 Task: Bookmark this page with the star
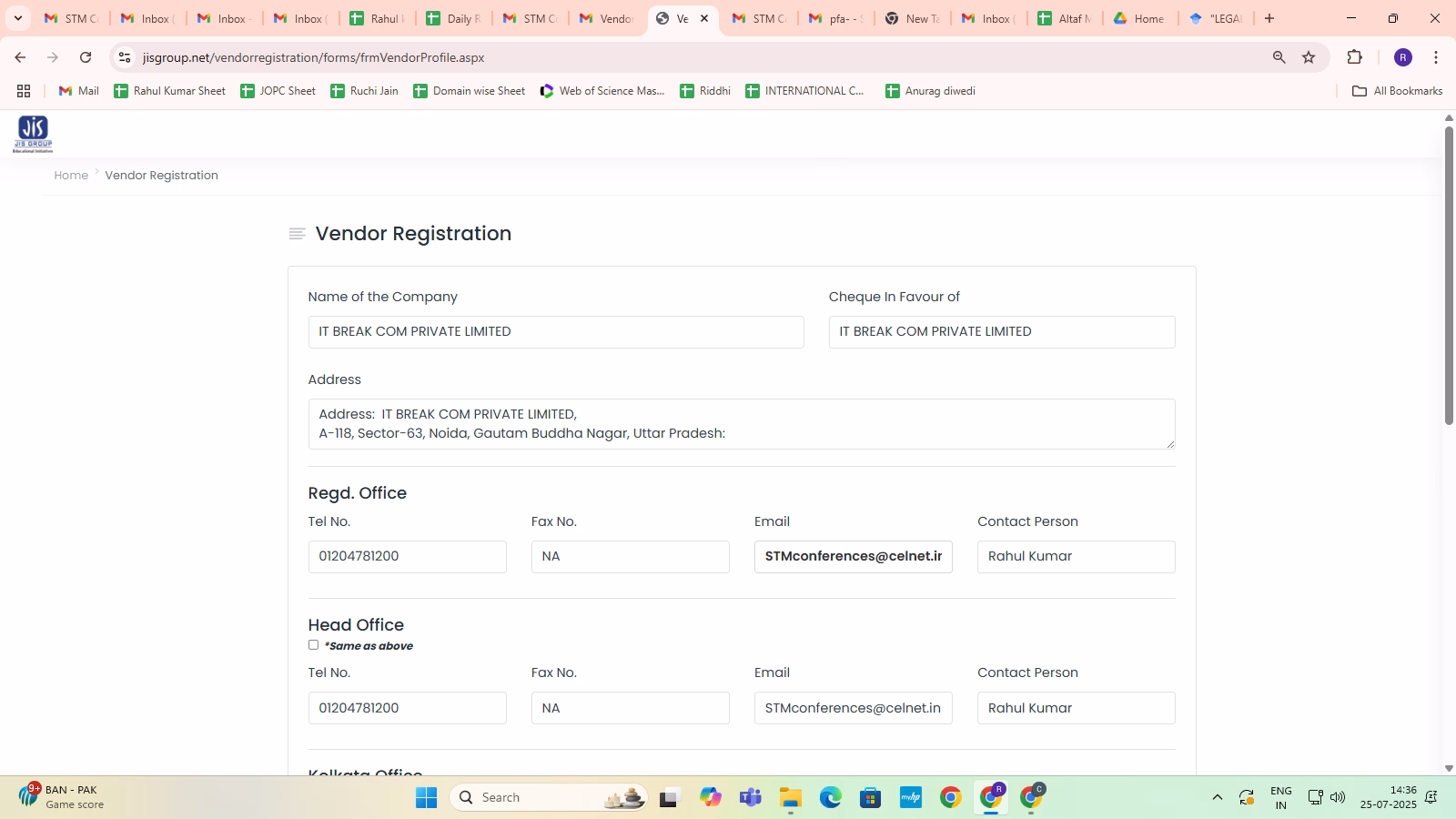pyautogui.click(x=1309, y=57)
